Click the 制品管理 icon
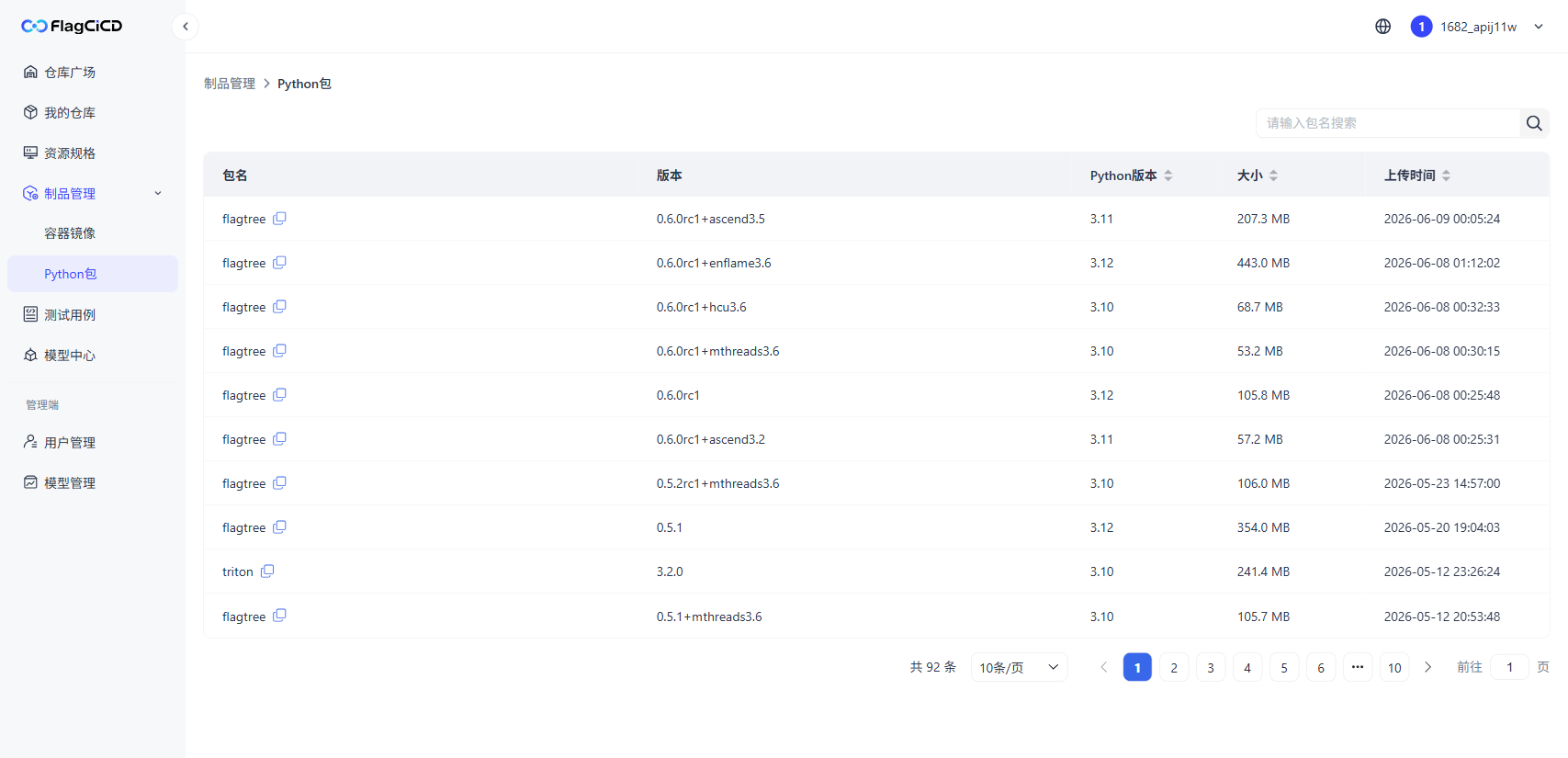 coord(30,193)
